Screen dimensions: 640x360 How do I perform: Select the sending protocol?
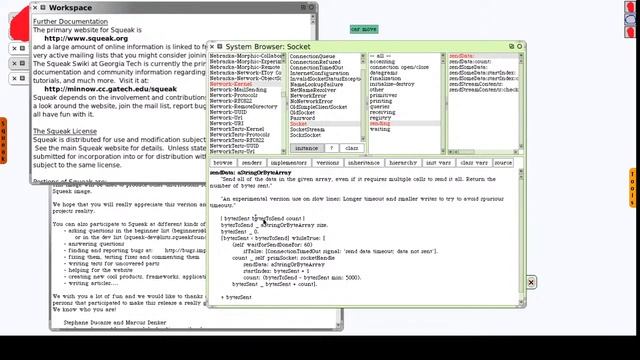pos(405,123)
